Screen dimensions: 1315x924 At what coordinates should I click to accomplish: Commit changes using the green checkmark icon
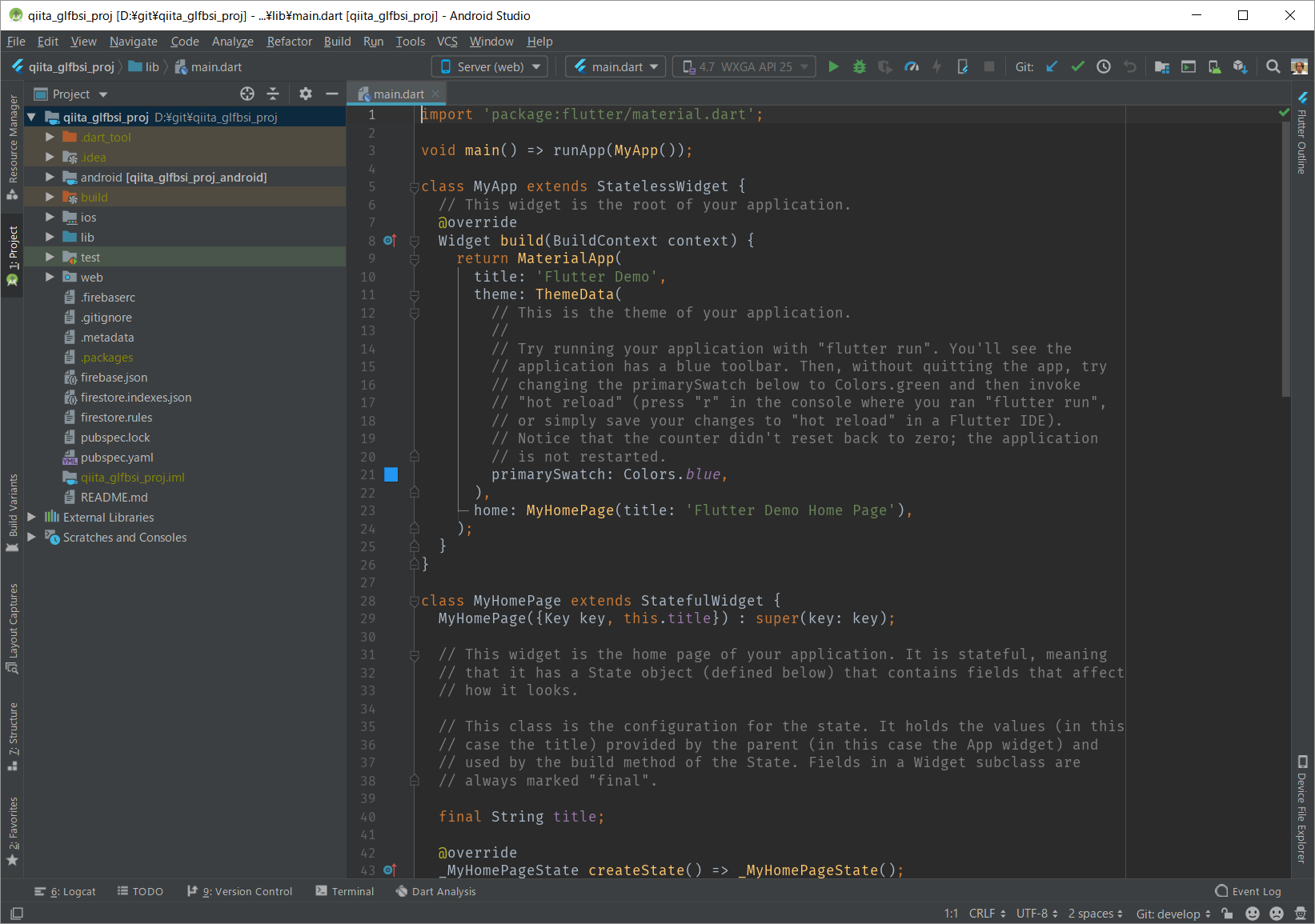point(1077,67)
